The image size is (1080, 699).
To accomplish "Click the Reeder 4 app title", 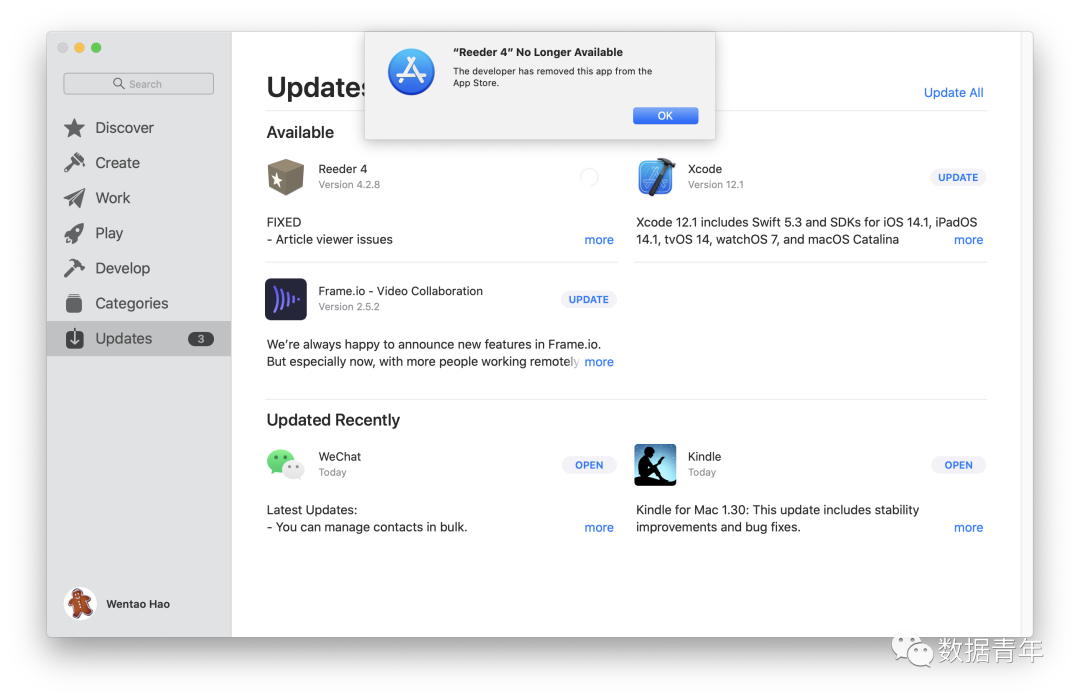I will (342, 169).
